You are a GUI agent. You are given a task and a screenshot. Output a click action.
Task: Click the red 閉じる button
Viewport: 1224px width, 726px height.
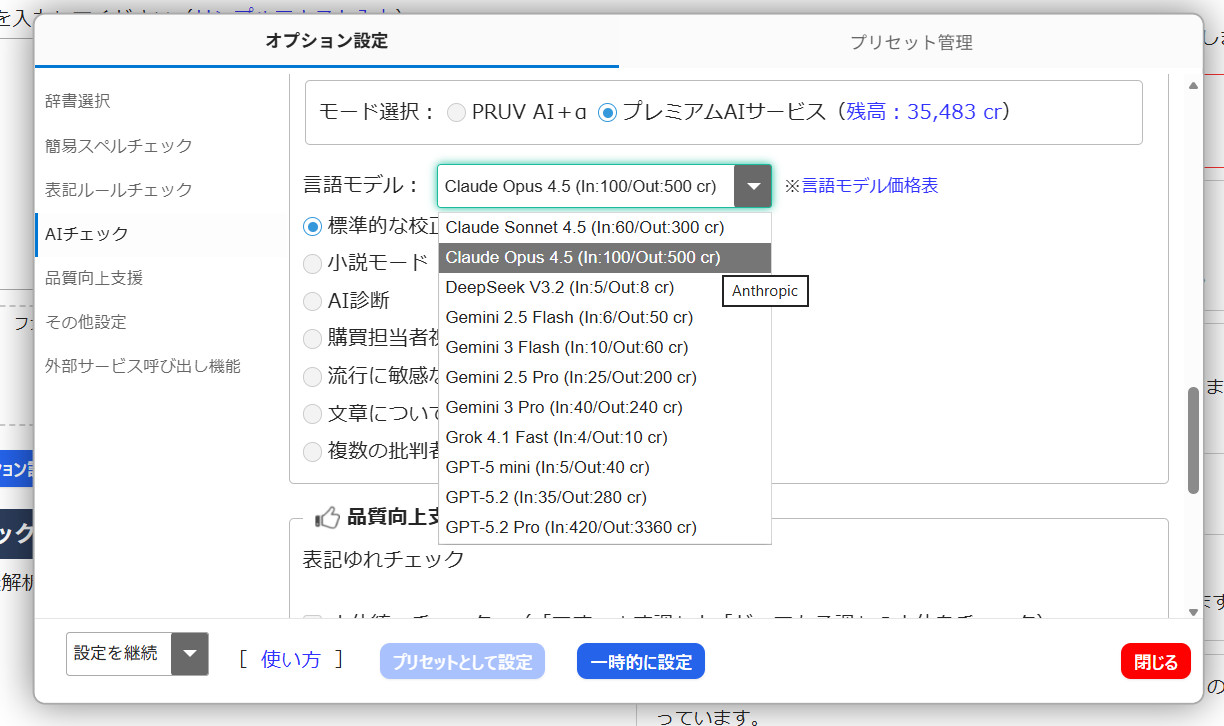point(1155,662)
